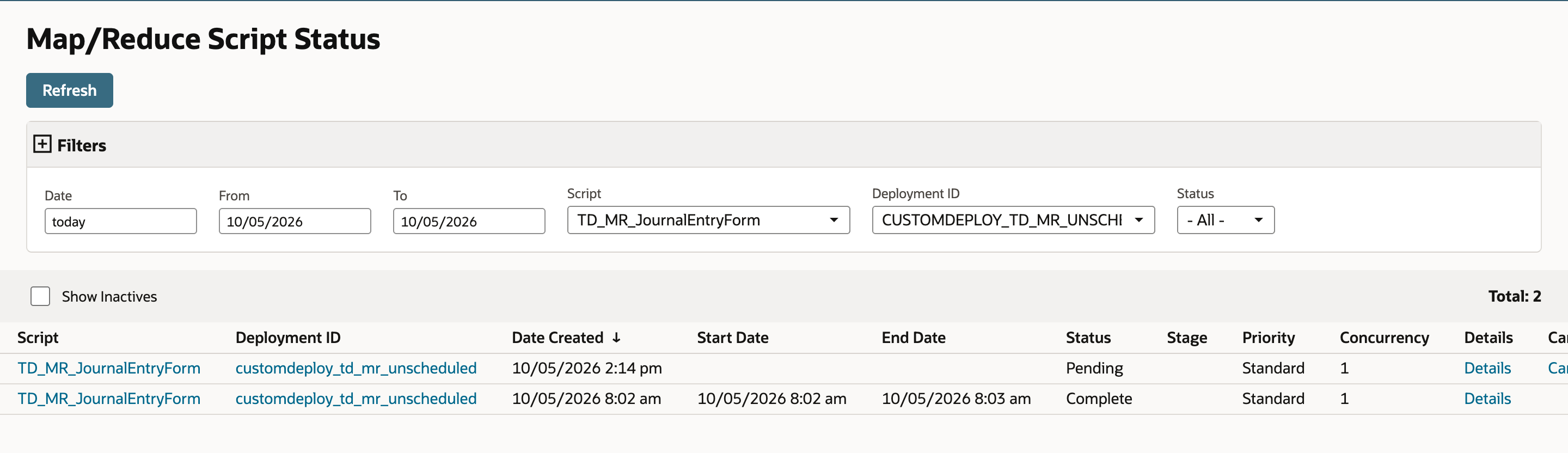This screenshot has width=1568, height=453.
Task: Sort by Date Created column header
Action: pos(558,338)
